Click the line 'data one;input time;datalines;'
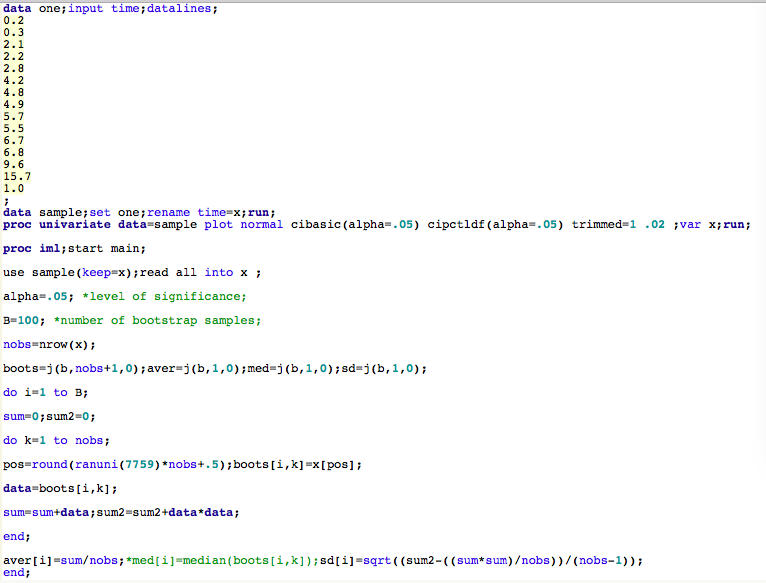Viewport: 766px width, 583px height. 110,8
